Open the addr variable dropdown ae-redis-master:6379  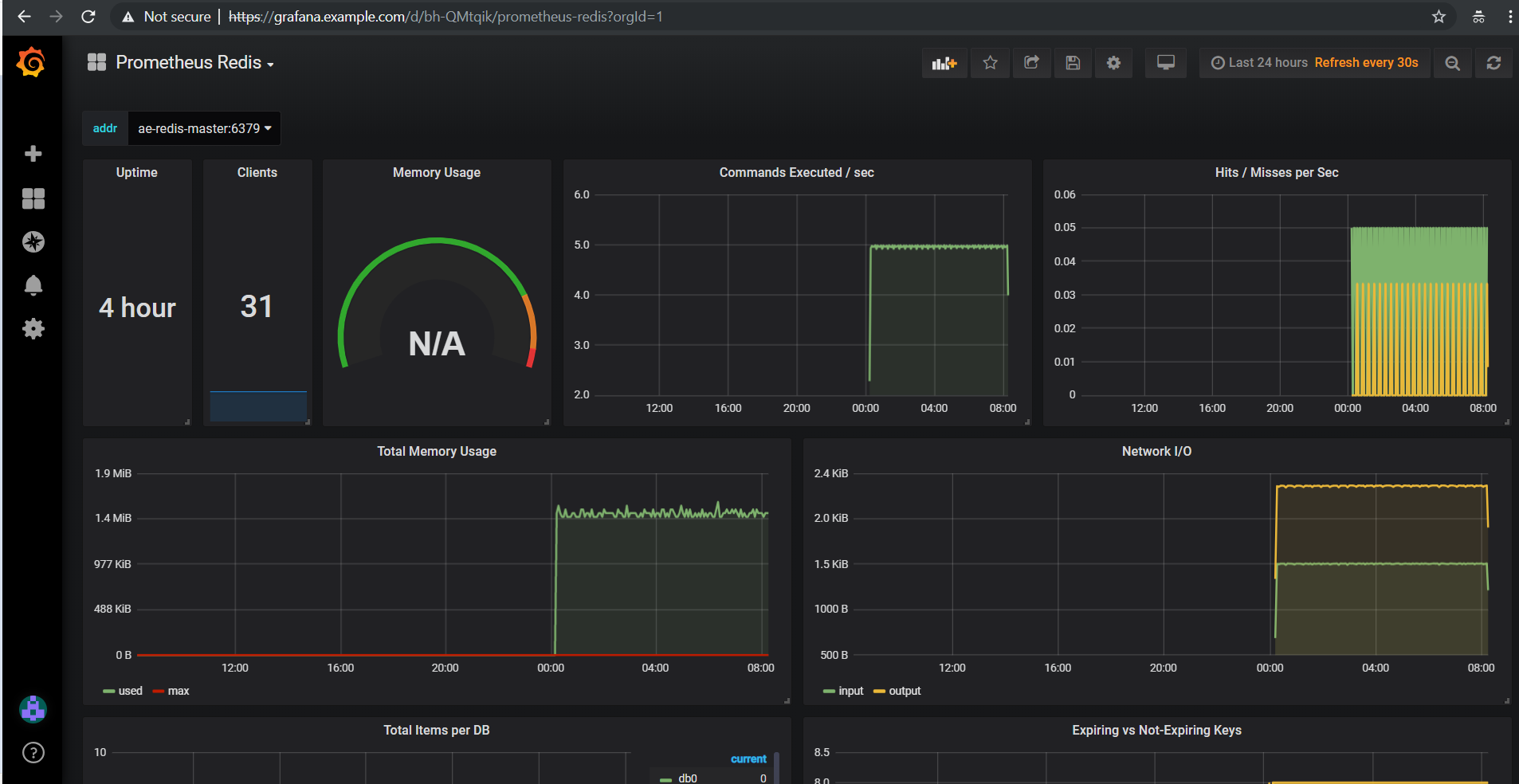tap(204, 128)
